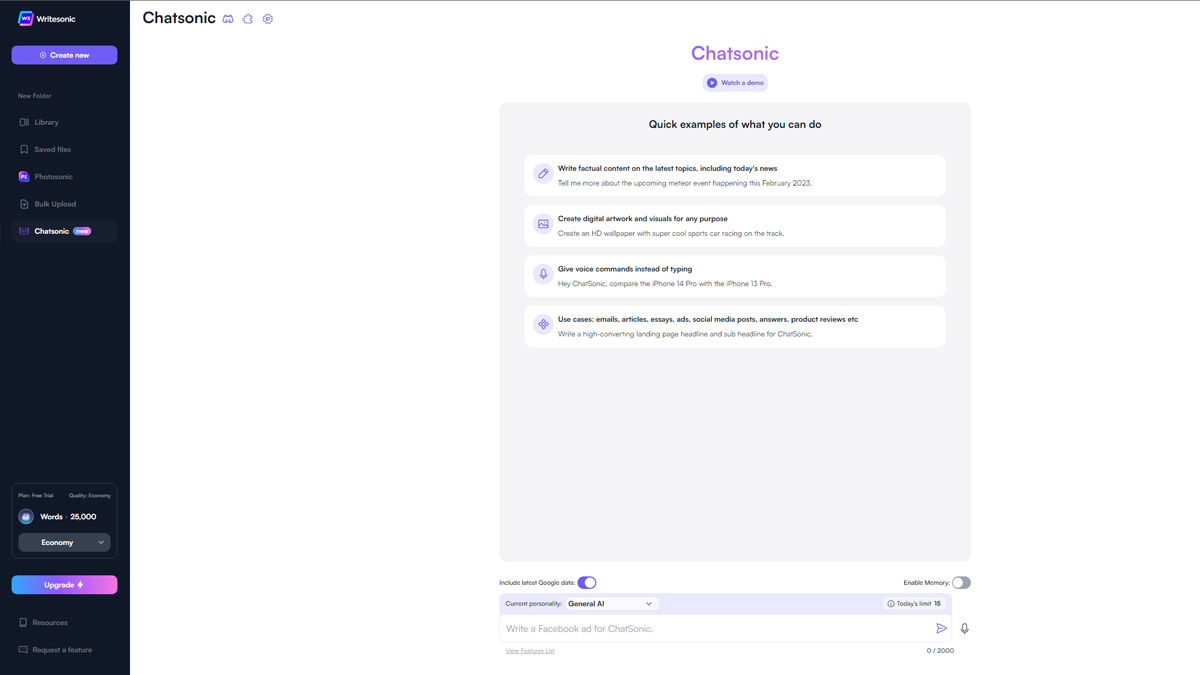
Task: Click the Writesonic logo
Action: (x=26, y=19)
